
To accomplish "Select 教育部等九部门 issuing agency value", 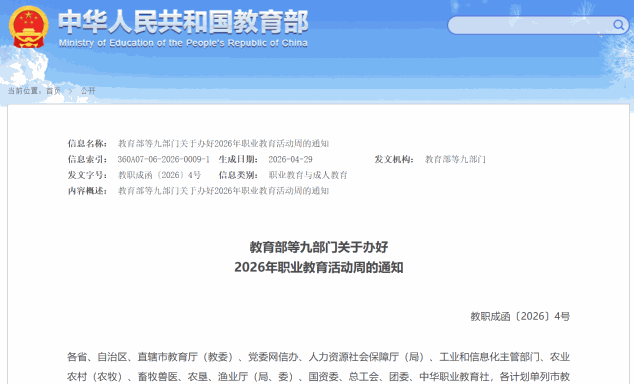I will [x=455, y=159].
